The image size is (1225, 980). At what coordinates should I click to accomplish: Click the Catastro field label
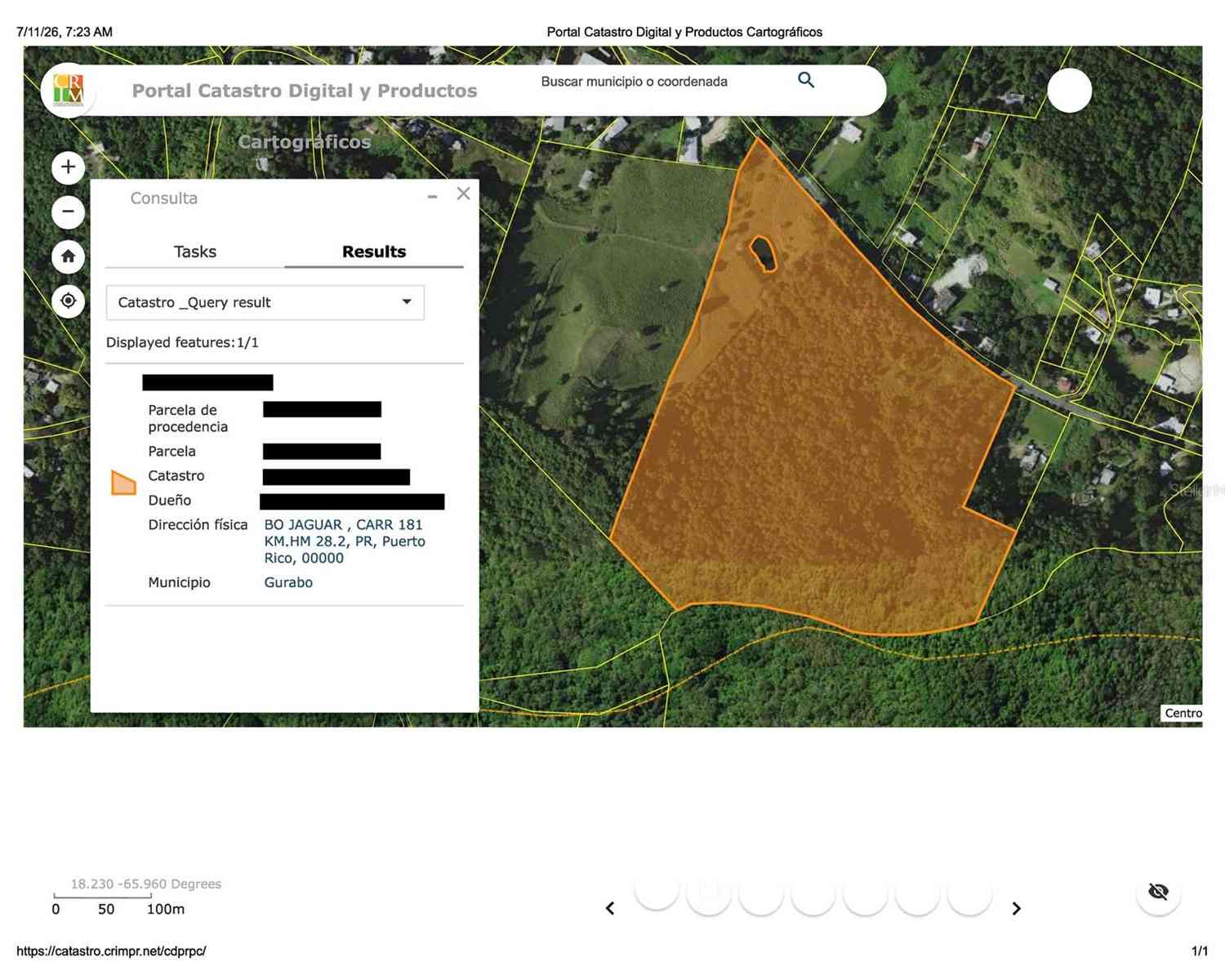coord(176,475)
